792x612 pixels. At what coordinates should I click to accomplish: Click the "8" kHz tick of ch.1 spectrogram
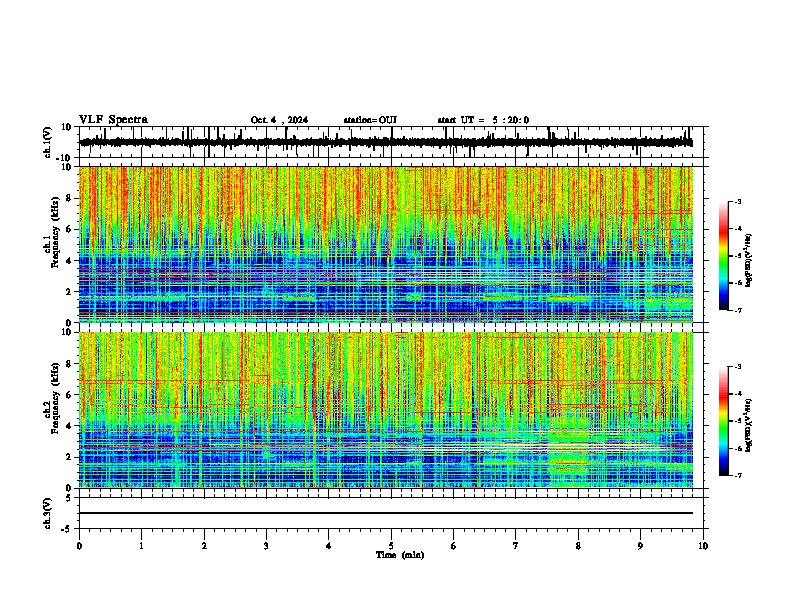pyautogui.click(x=70, y=198)
